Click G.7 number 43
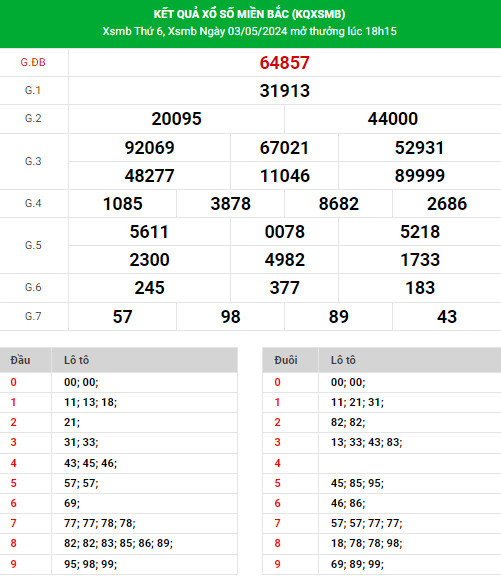The width and height of the screenshot is (501, 576). [447, 317]
